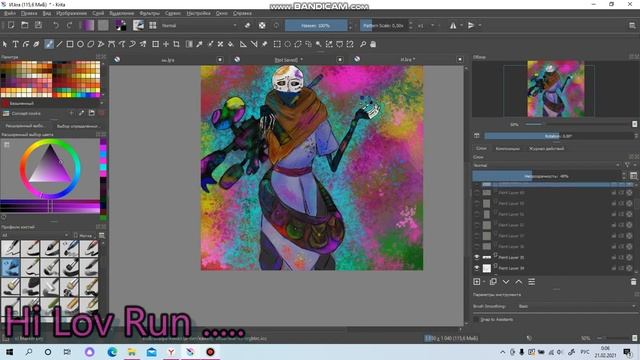Open the brush preset chooser grid icon
The height and width of the screenshot is (360, 640).
153,25
